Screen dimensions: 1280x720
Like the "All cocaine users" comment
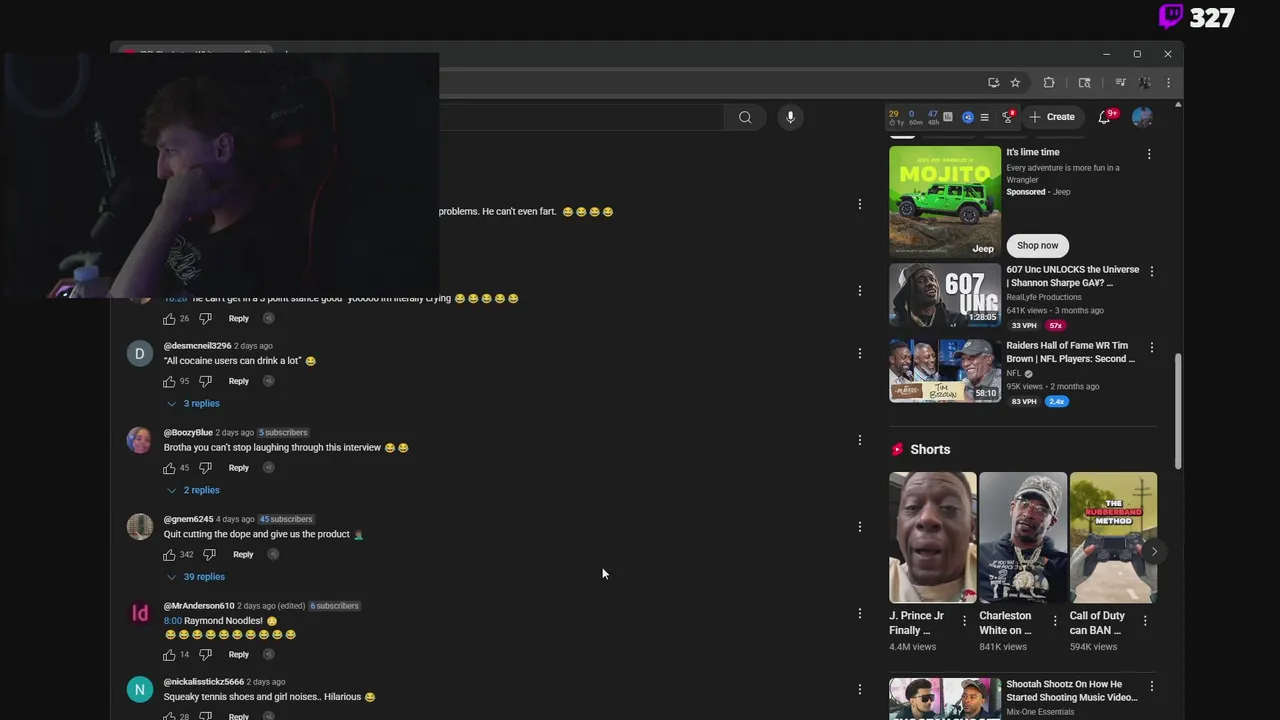pyautogui.click(x=169, y=381)
